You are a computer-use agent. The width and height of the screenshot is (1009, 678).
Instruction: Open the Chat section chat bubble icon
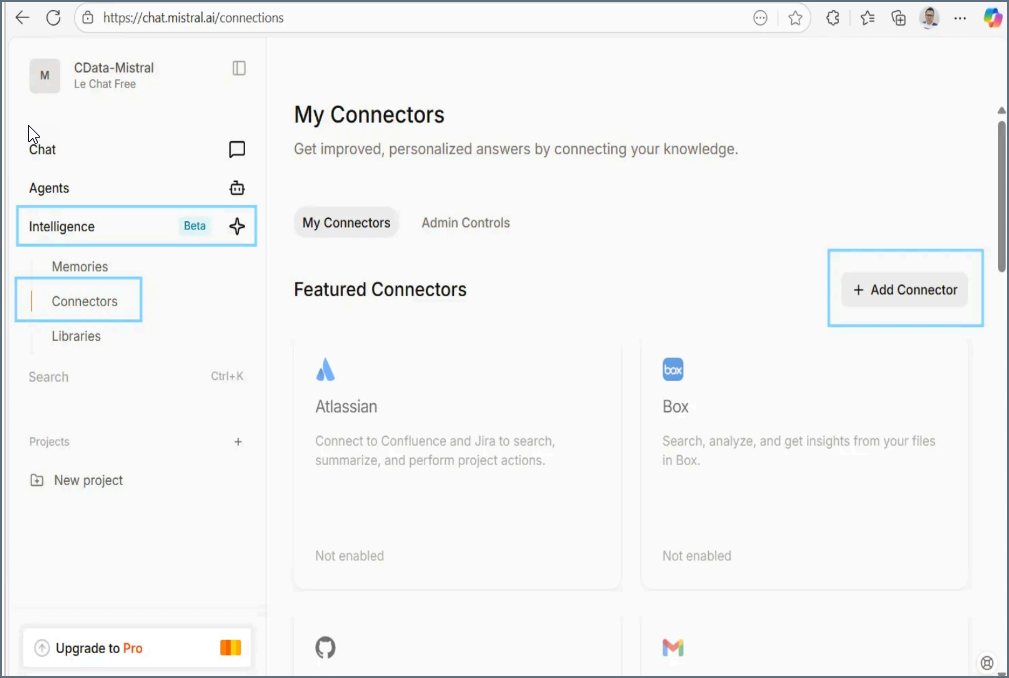click(237, 149)
